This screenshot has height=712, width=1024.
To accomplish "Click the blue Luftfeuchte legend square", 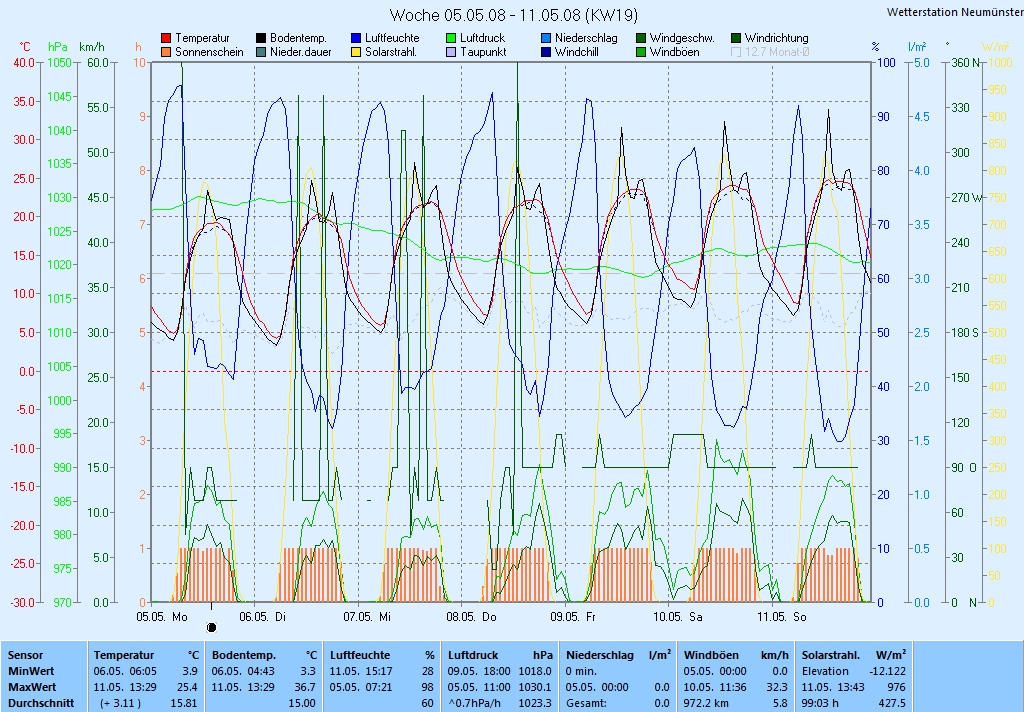I will tap(356, 38).
